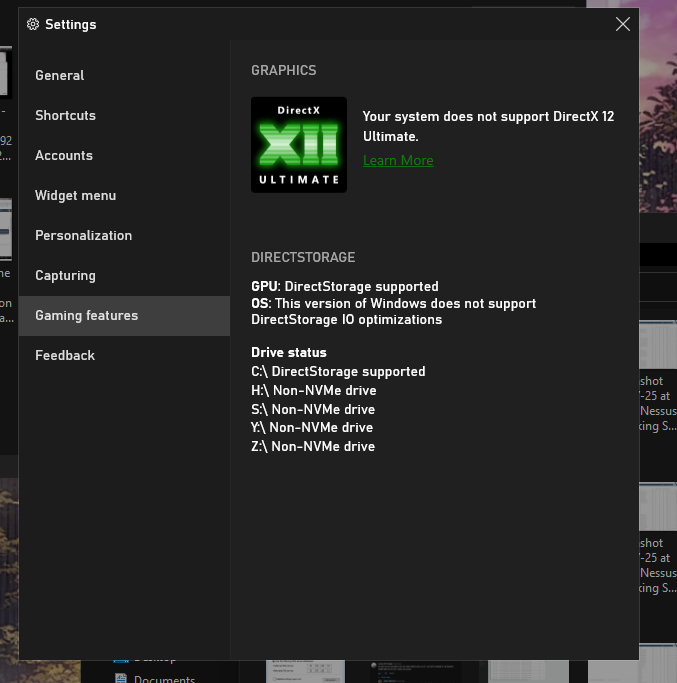
Task: Click the GRAPHICS section heading
Action: (x=284, y=71)
